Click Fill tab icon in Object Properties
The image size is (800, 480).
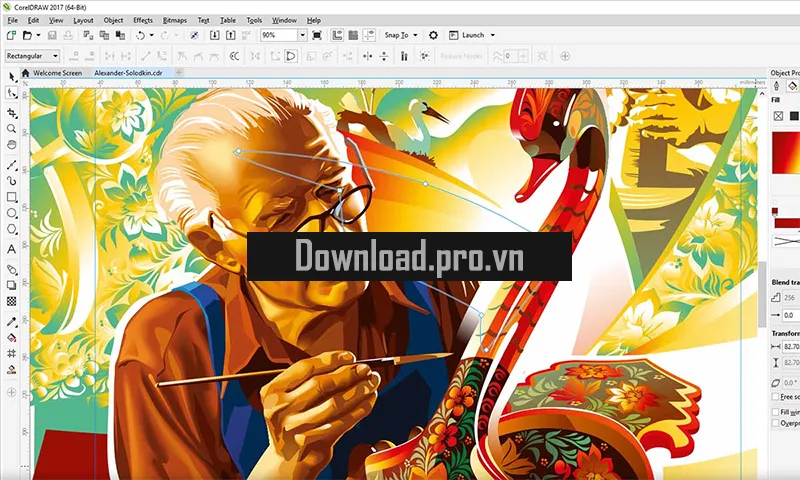(x=792, y=86)
